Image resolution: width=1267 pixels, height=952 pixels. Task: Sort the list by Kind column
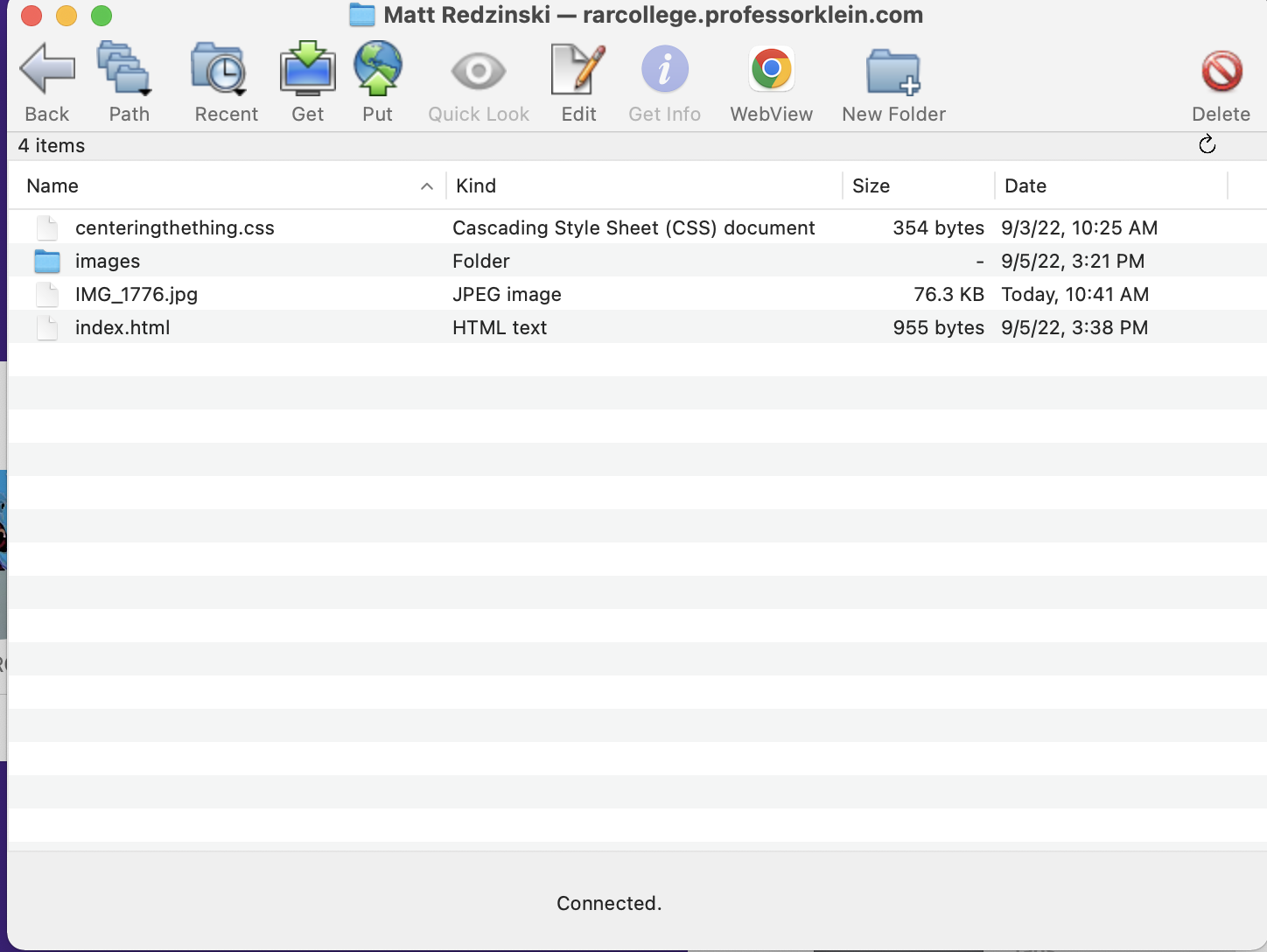476,185
